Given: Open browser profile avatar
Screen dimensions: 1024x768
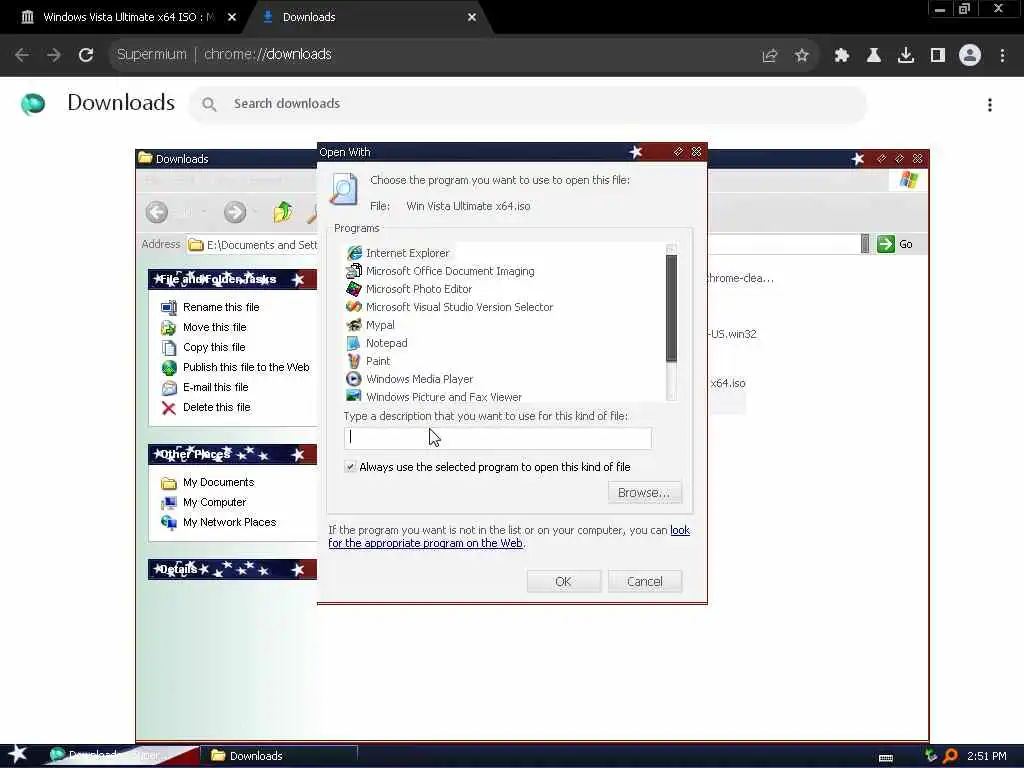Looking at the screenshot, I should [x=970, y=55].
